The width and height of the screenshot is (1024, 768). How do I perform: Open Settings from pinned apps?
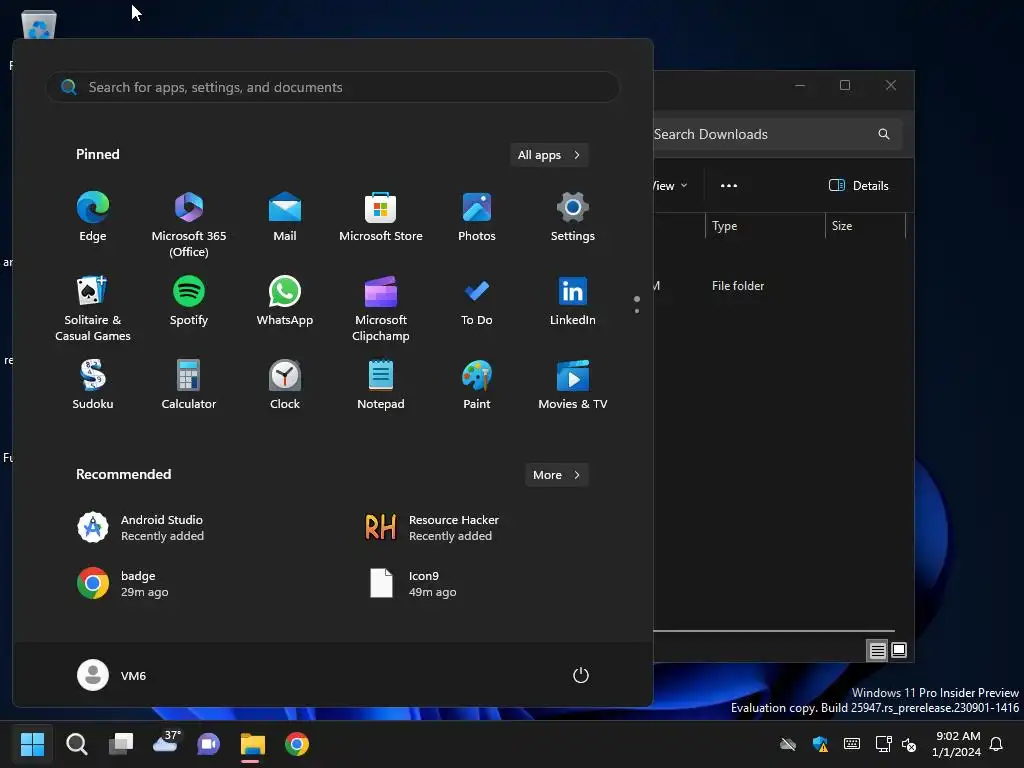573,217
